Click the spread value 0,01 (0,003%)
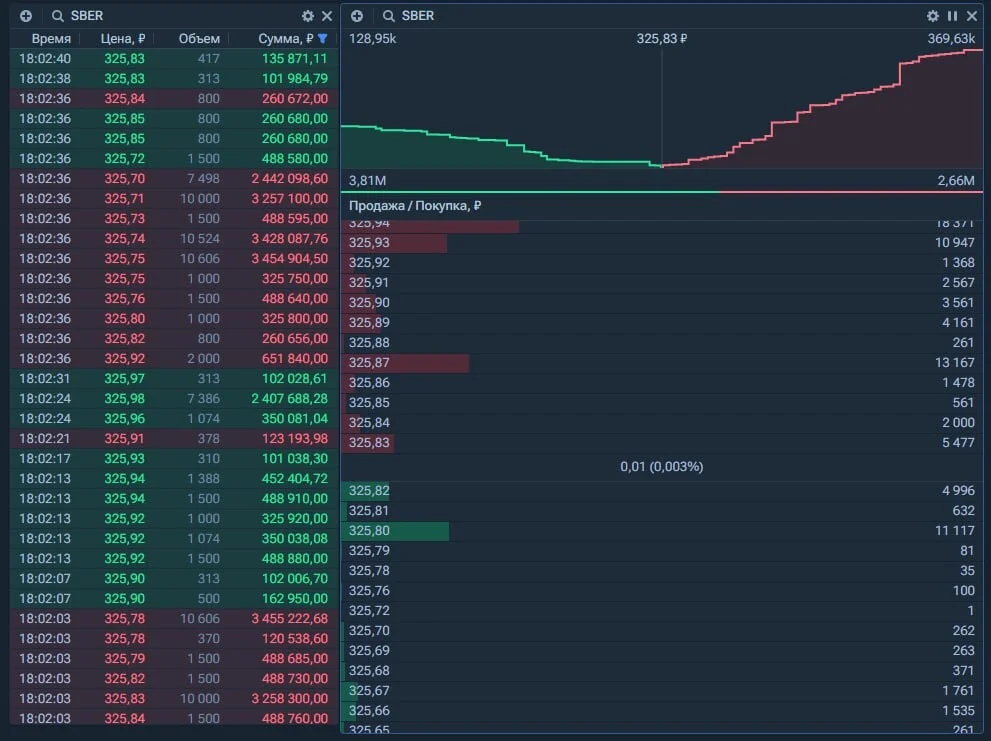This screenshot has height=741, width=991. [x=662, y=467]
